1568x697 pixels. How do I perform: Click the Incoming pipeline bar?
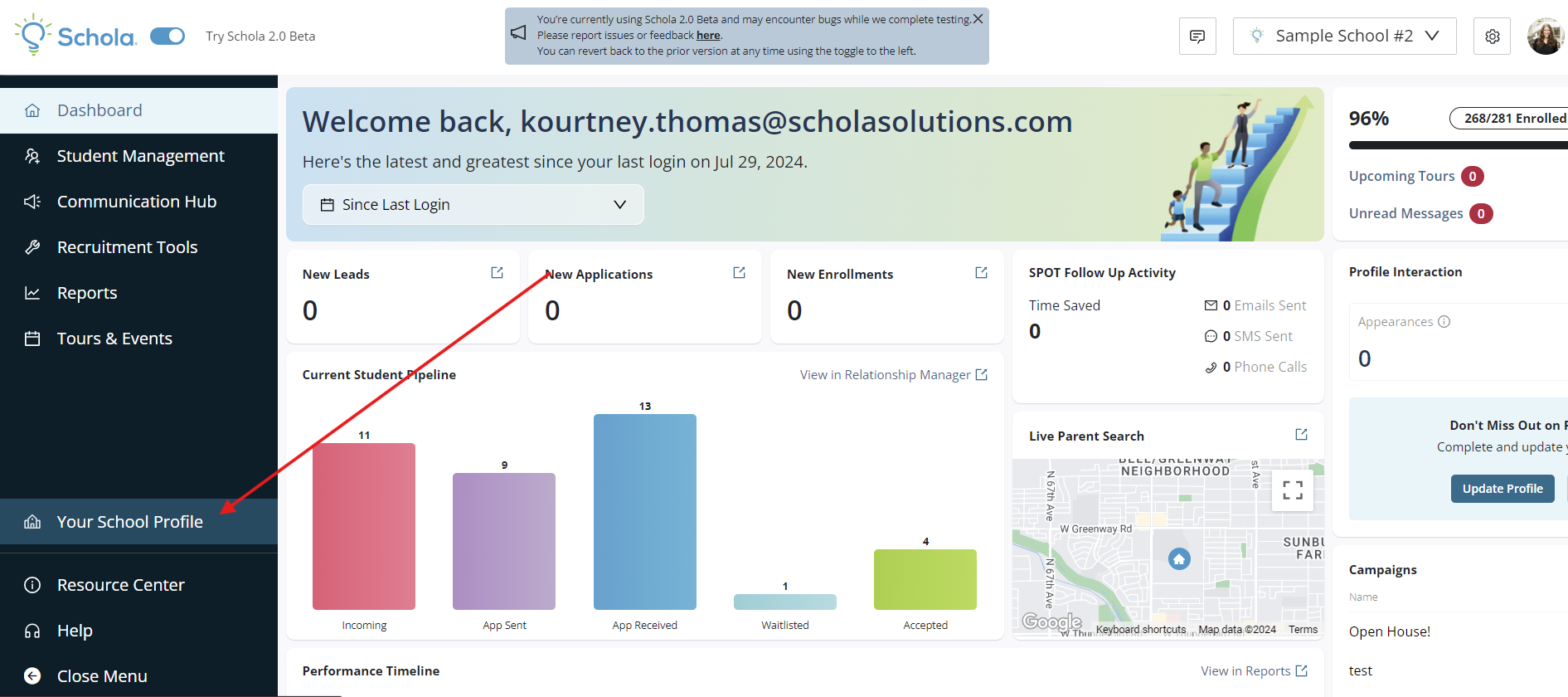(x=364, y=526)
